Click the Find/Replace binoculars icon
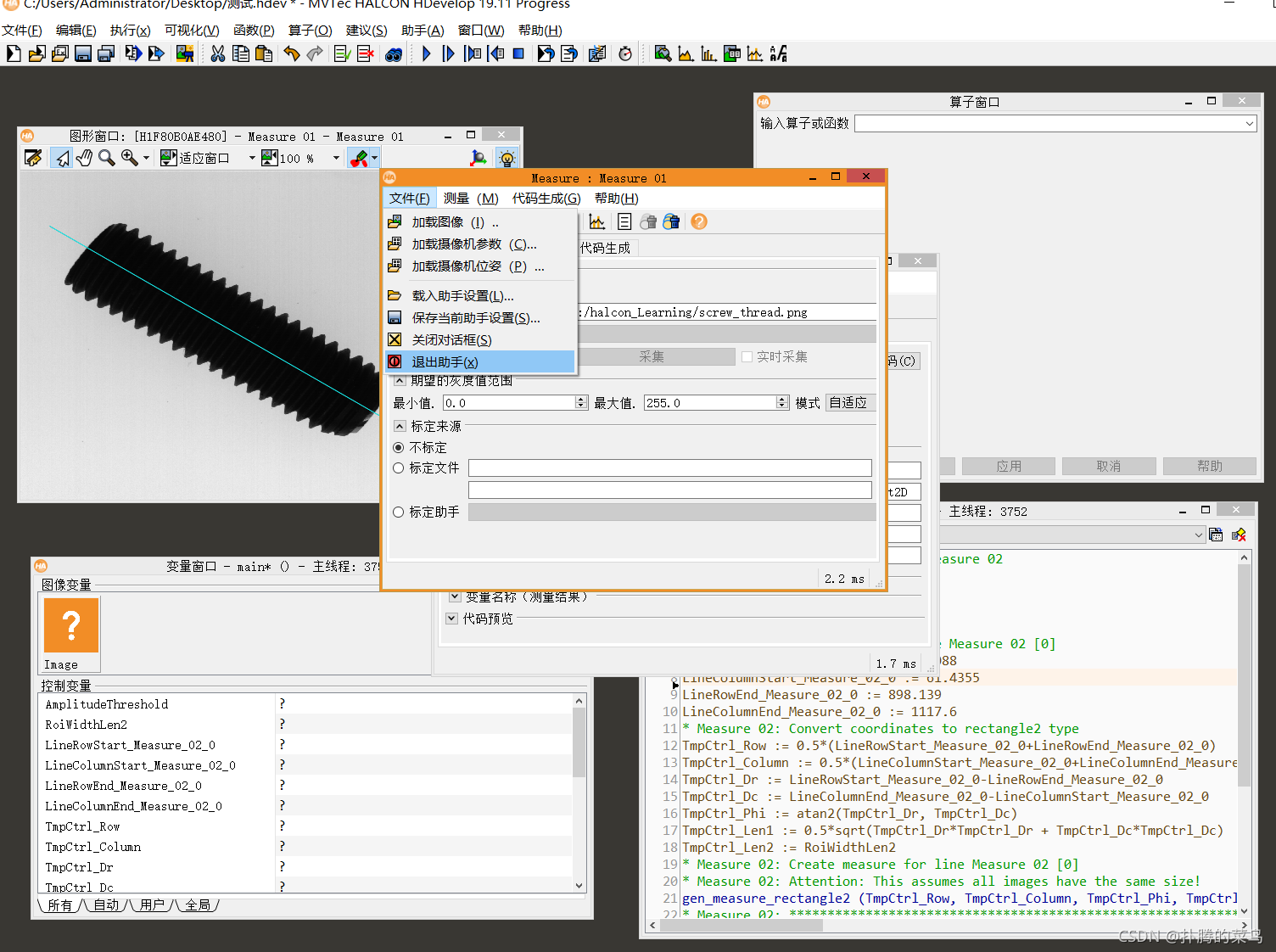Image resolution: width=1276 pixels, height=952 pixels. point(394,53)
